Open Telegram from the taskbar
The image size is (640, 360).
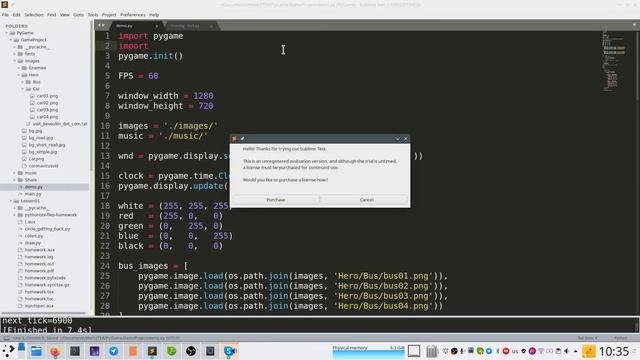coord(113,351)
